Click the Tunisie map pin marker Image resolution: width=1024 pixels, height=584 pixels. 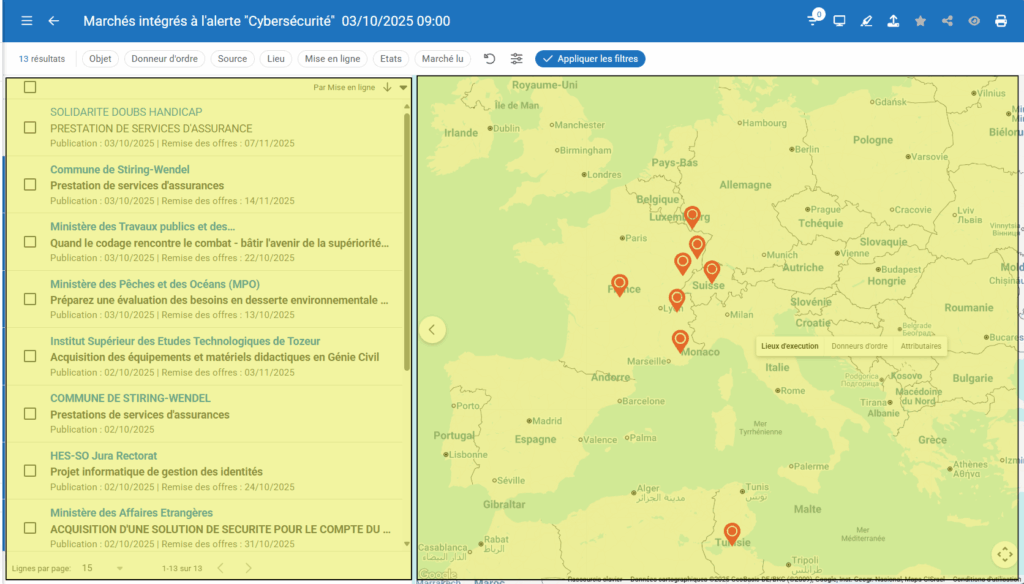point(732,531)
